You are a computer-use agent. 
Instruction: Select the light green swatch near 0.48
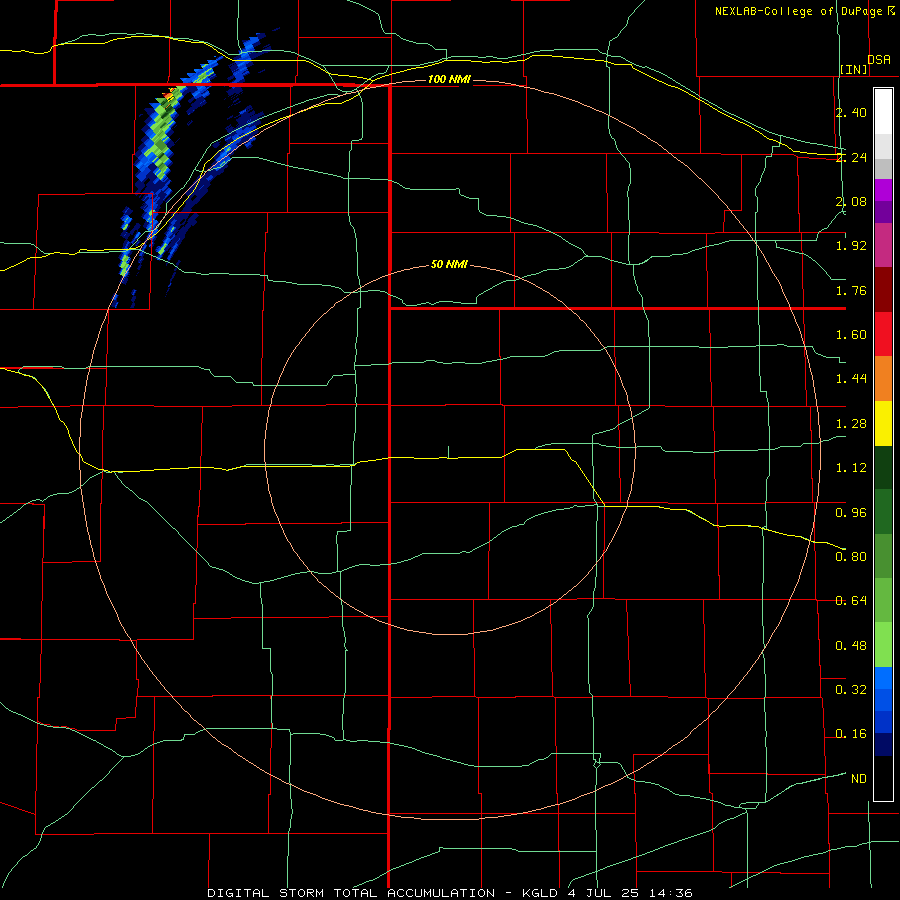(x=883, y=645)
